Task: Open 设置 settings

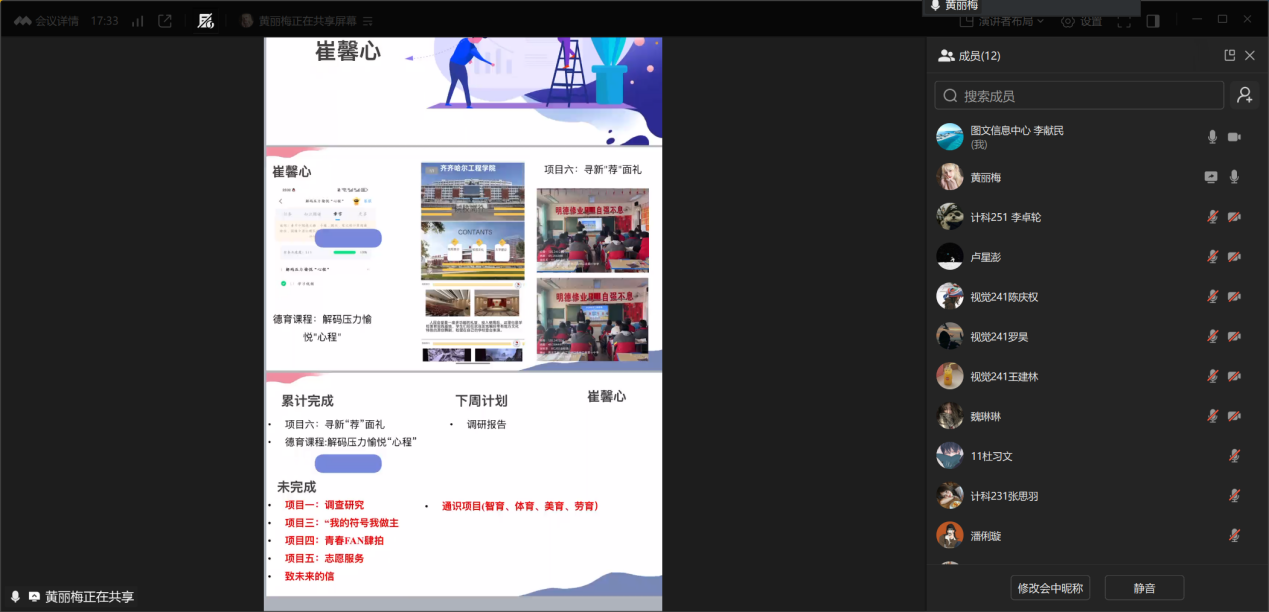Action: [1081, 21]
